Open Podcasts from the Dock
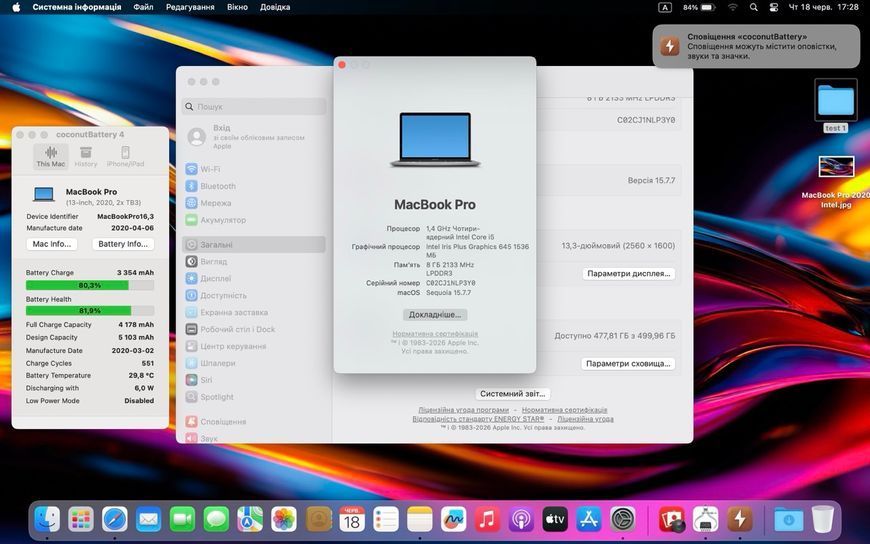The image size is (870, 544). point(522,520)
